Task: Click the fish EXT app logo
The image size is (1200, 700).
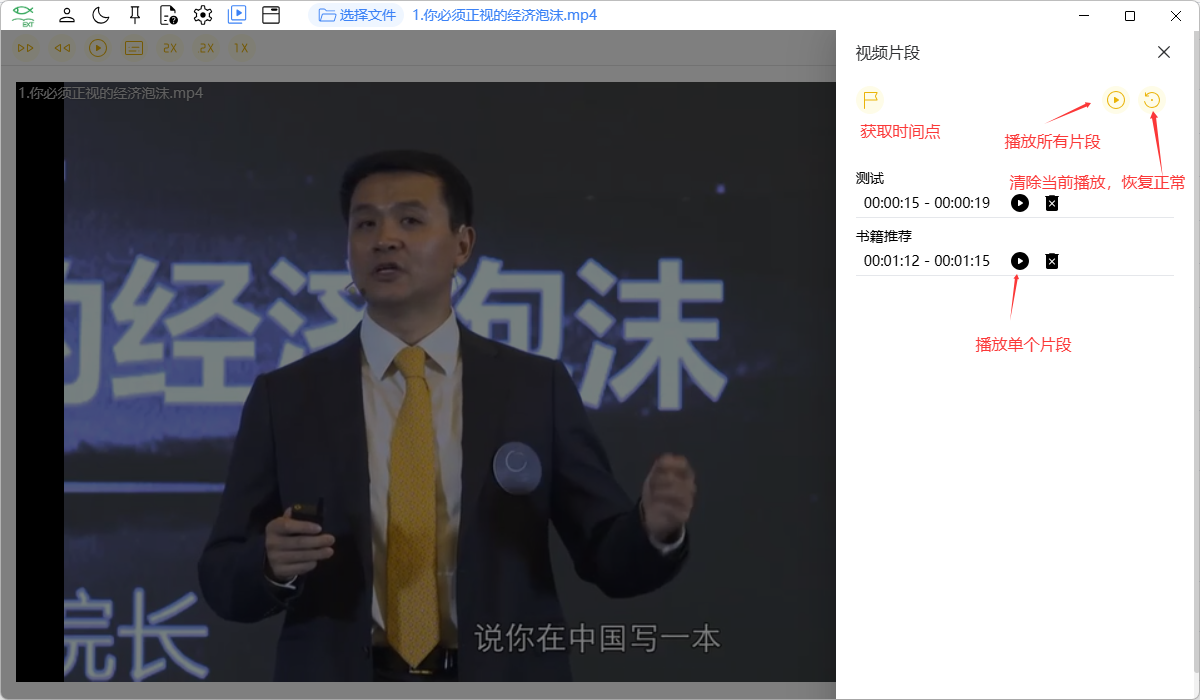Action: [x=23, y=15]
